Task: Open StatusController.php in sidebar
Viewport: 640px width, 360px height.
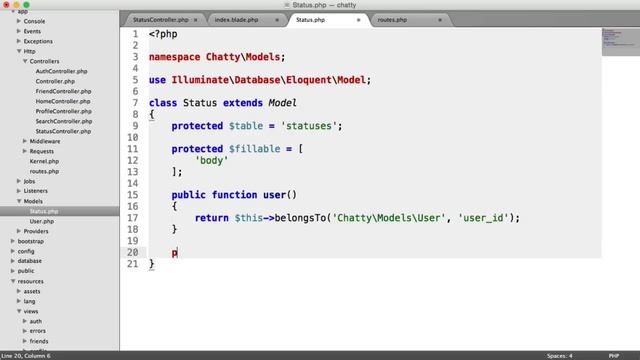Action: 63,131
